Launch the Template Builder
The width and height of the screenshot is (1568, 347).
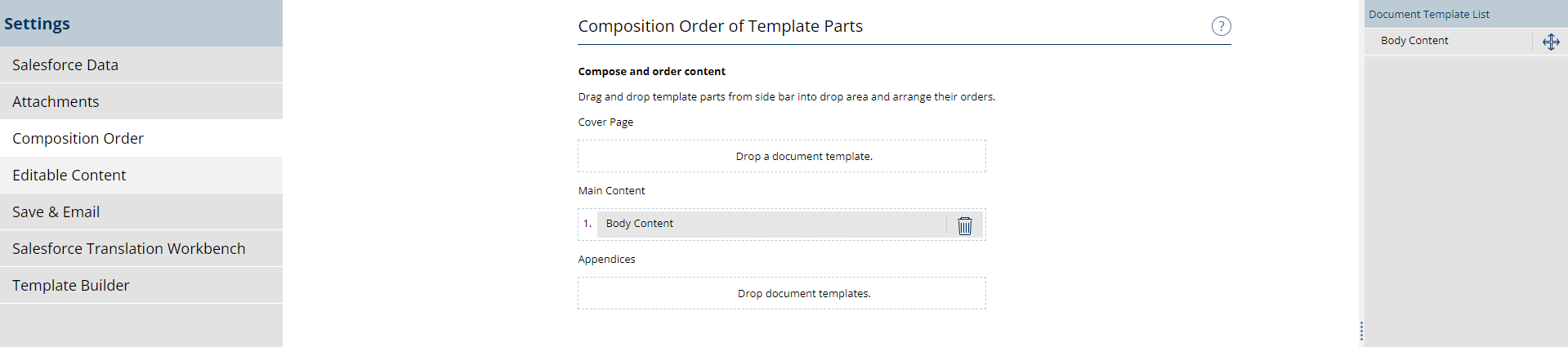coord(71,285)
